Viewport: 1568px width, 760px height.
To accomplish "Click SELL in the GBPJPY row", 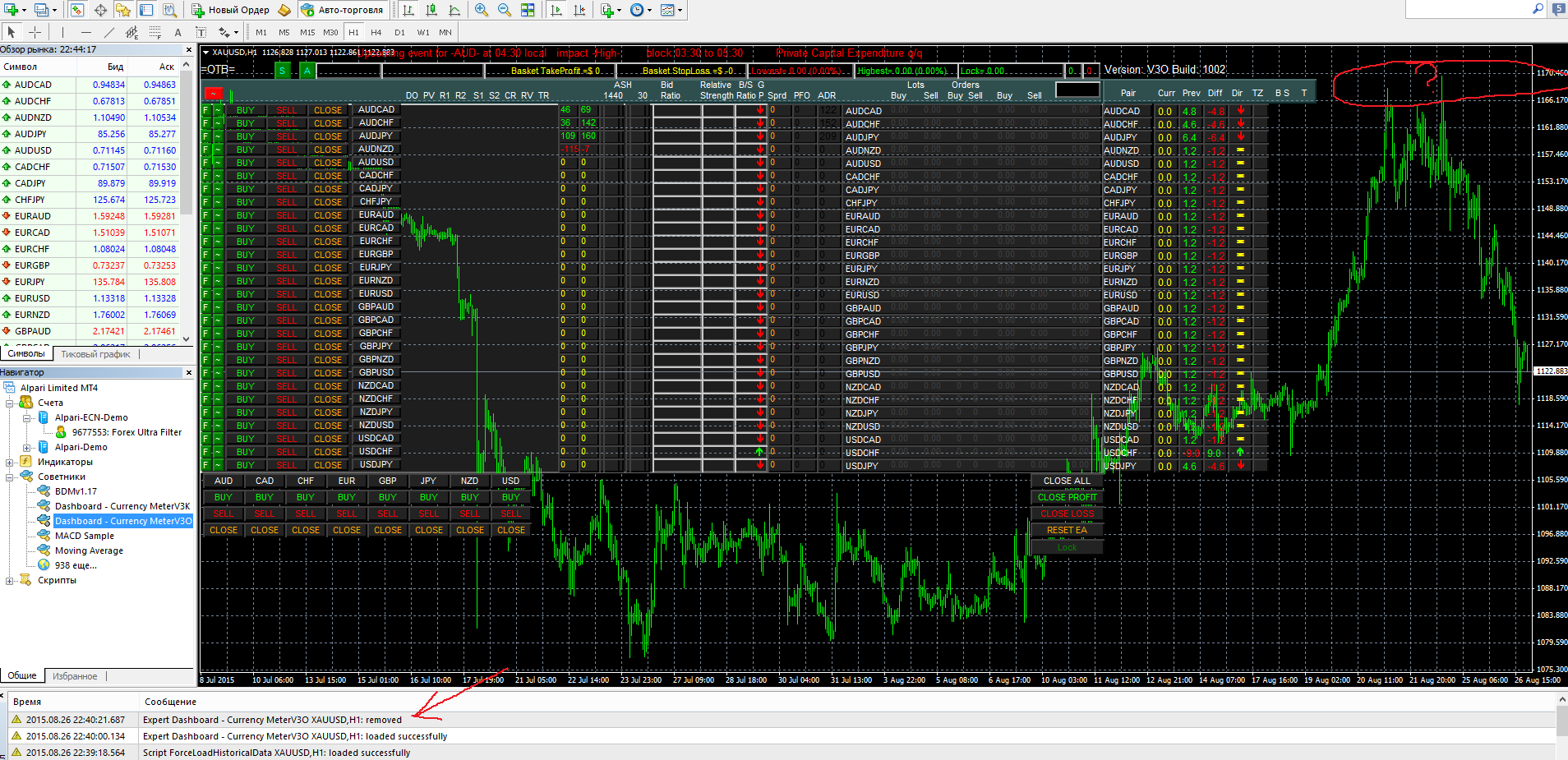I will point(286,347).
